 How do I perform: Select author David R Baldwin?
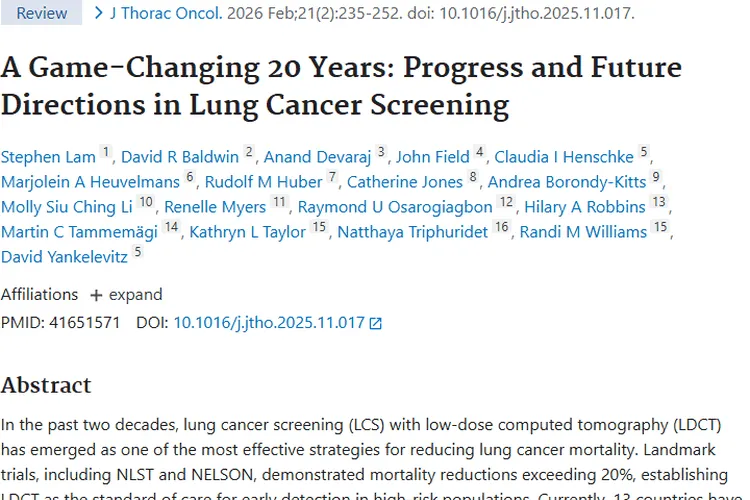click(180, 157)
